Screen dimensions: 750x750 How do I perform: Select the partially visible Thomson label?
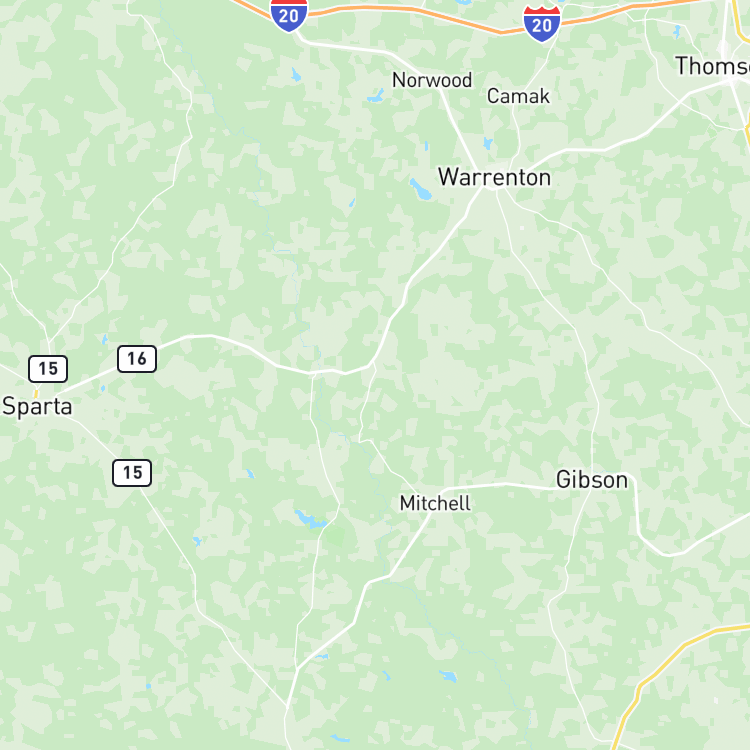pos(712,66)
